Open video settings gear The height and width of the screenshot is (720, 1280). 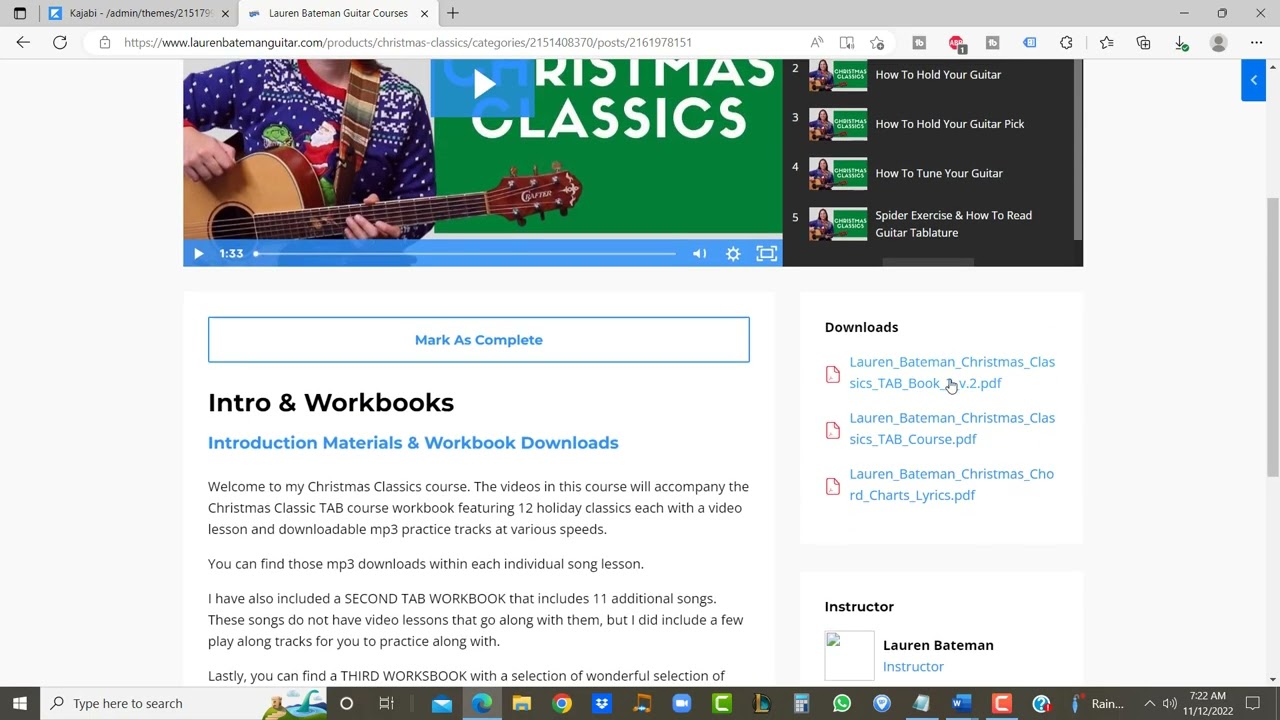[733, 253]
